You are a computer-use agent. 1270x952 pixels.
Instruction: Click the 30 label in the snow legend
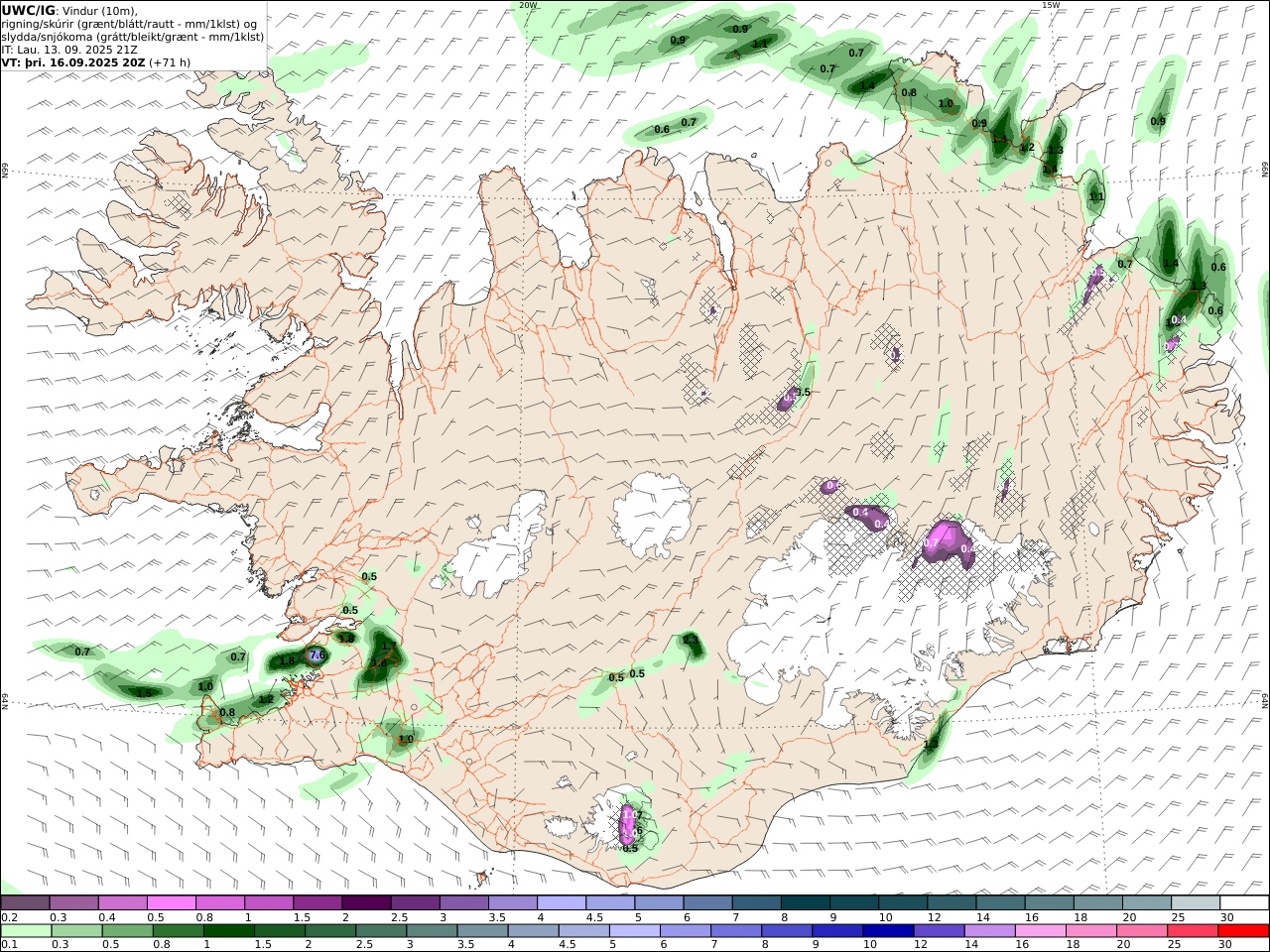coord(1226,917)
